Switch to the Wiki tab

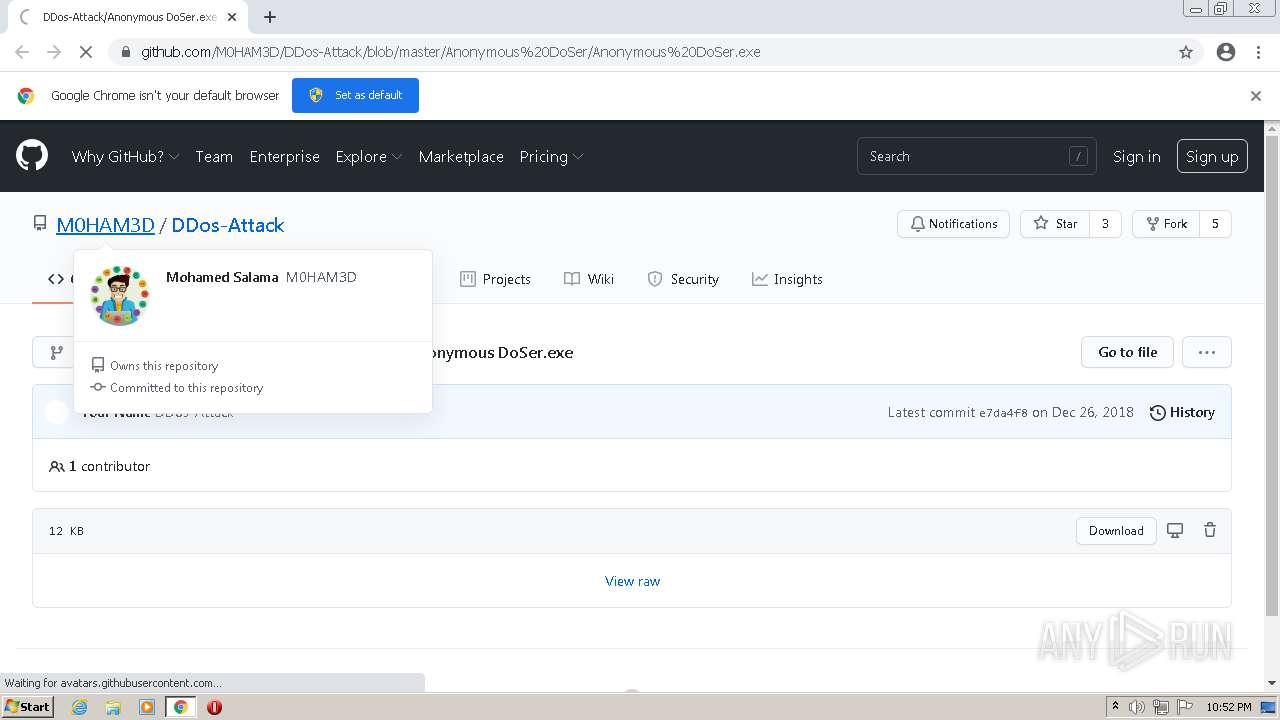[x=589, y=279]
